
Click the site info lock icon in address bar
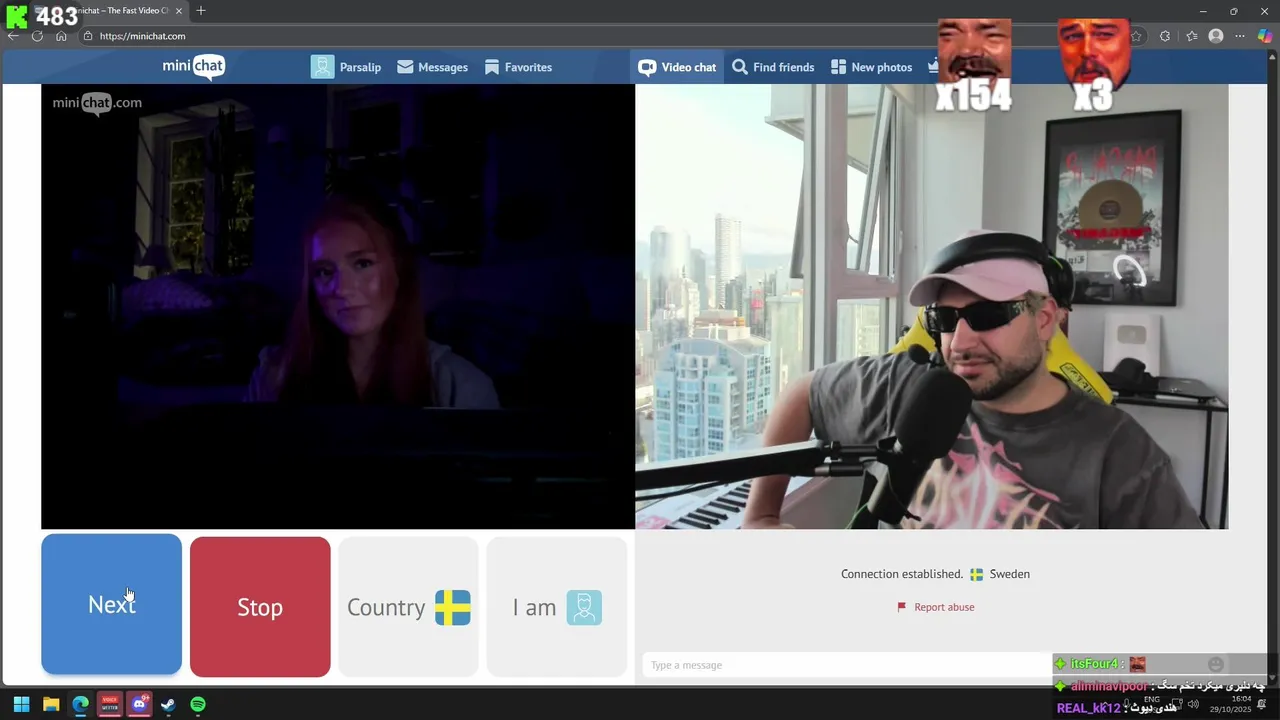[x=88, y=36]
